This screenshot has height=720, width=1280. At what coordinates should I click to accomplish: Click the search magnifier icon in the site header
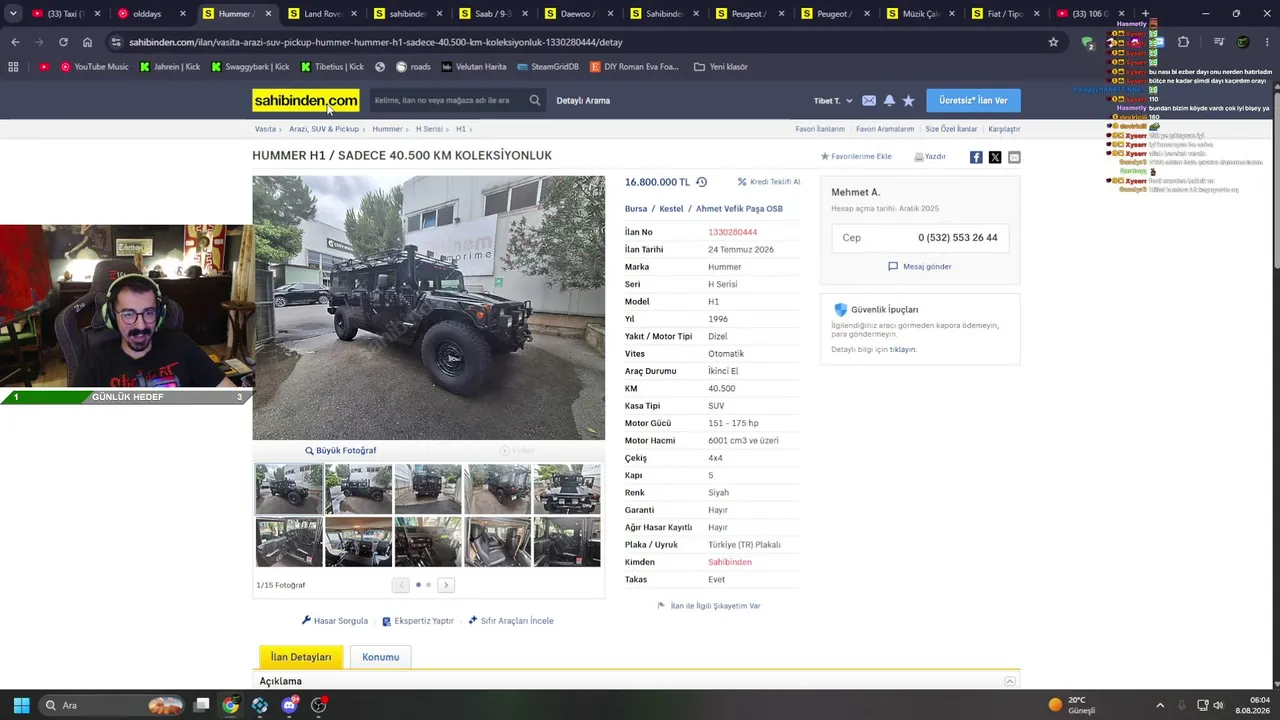(535, 100)
